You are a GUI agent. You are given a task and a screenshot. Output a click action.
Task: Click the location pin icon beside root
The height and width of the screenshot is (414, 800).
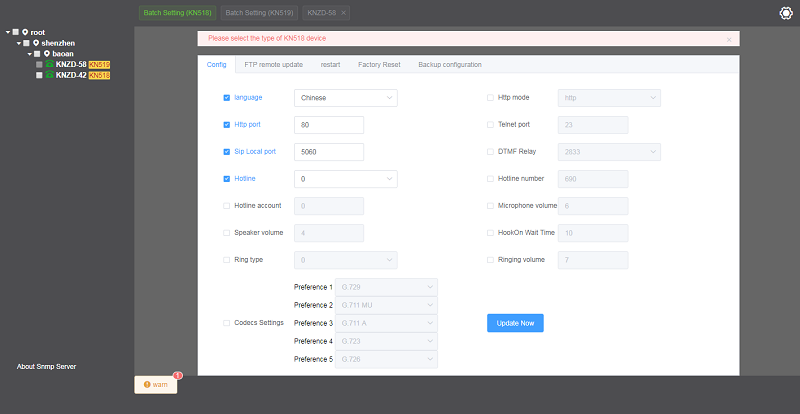(25, 32)
